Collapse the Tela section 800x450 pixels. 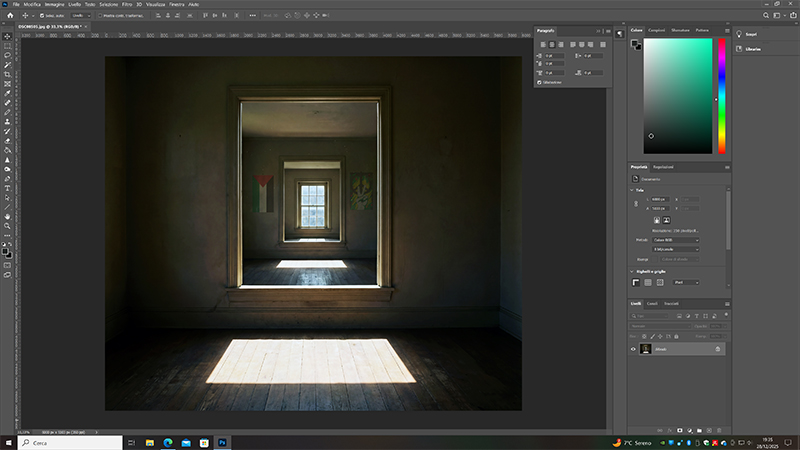click(x=632, y=190)
